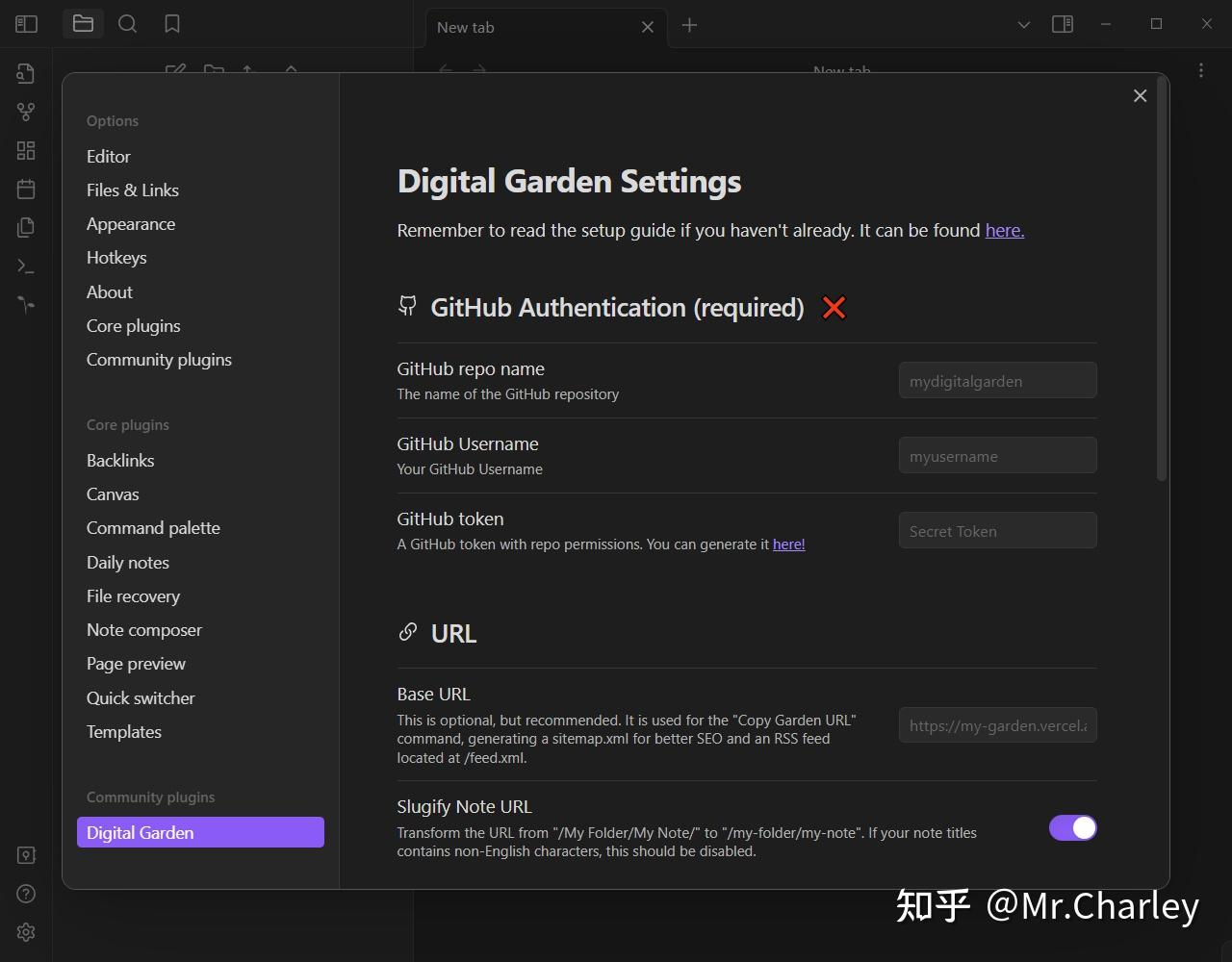The width and height of the screenshot is (1232, 962).
Task: Click 'here!' to generate a GitHub token
Action: [x=788, y=544]
